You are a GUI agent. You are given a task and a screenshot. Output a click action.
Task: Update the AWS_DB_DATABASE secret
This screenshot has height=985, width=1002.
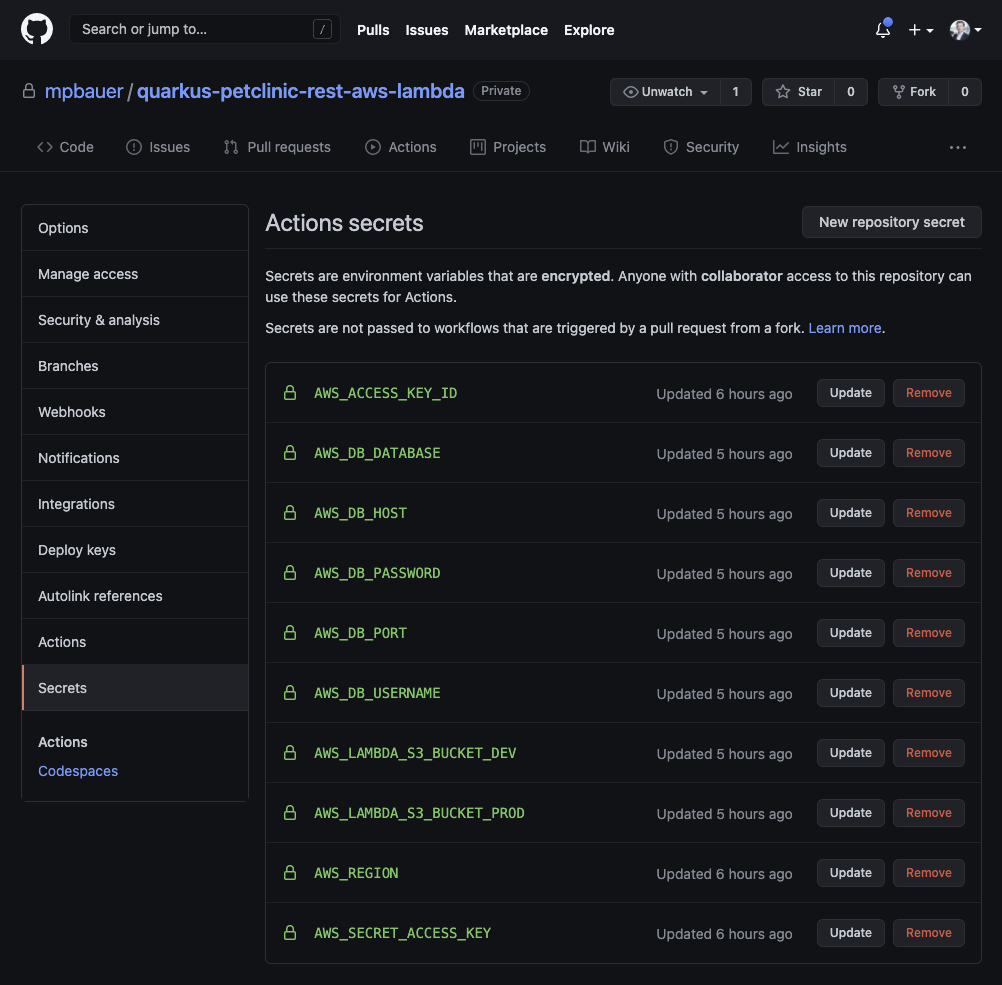click(x=851, y=453)
